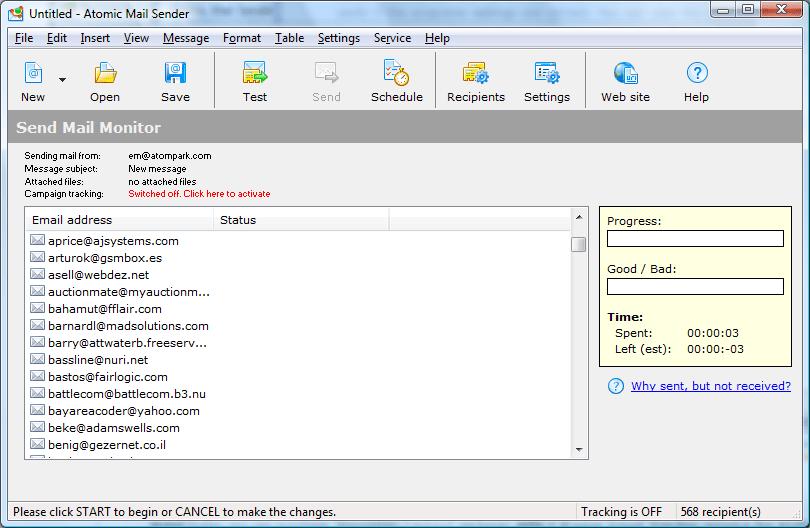Viewport: 810px width, 528px height.
Task: Open a file with the Open icon
Action: (x=105, y=73)
